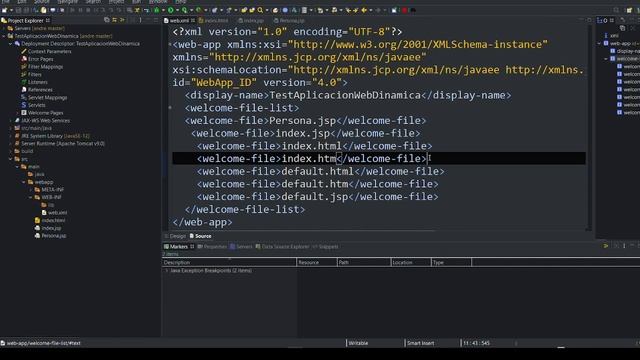Expand Server Runtime Apache Tomcat node

(x=10, y=144)
